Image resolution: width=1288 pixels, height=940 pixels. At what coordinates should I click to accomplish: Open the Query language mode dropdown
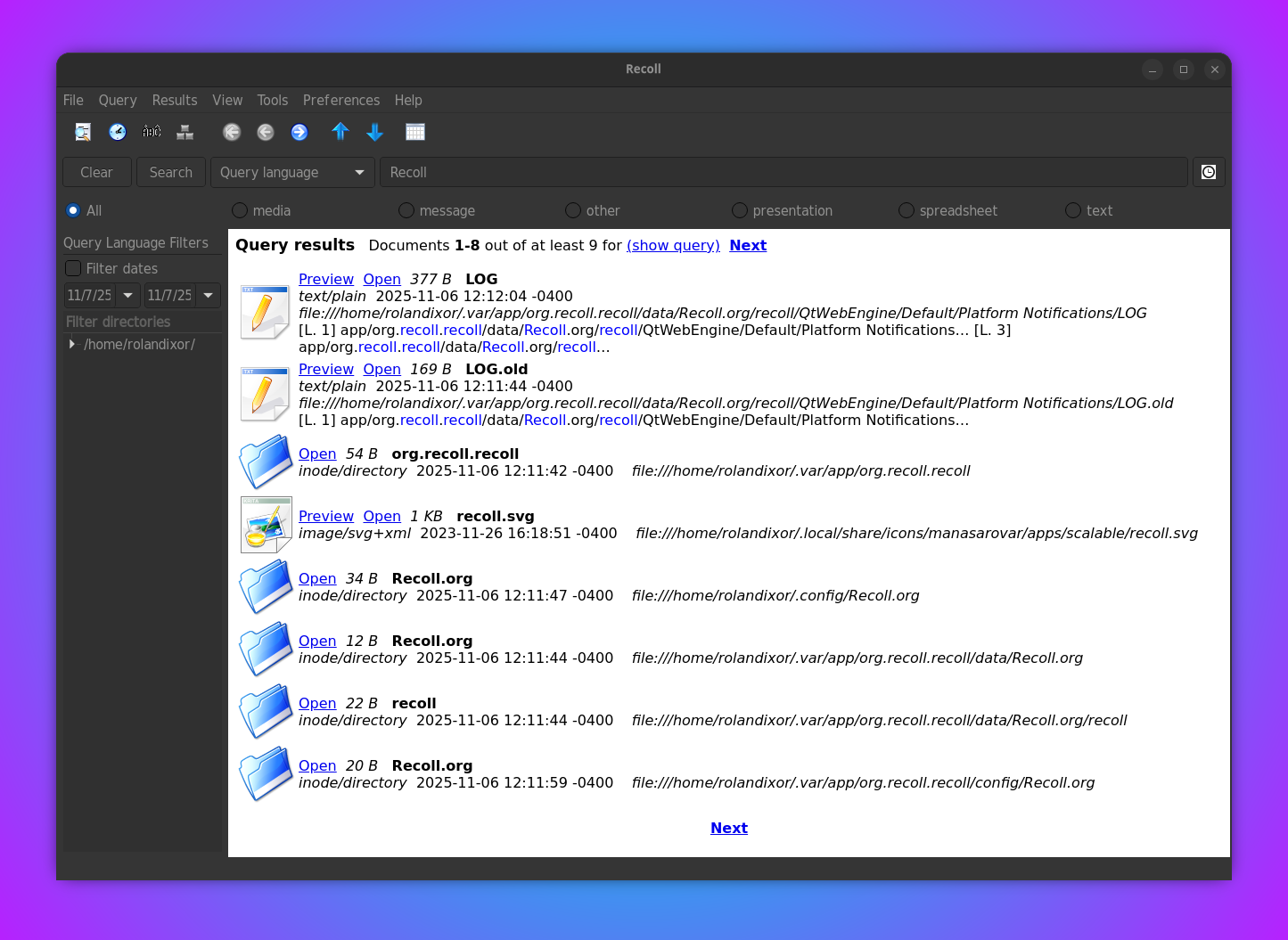click(x=291, y=172)
